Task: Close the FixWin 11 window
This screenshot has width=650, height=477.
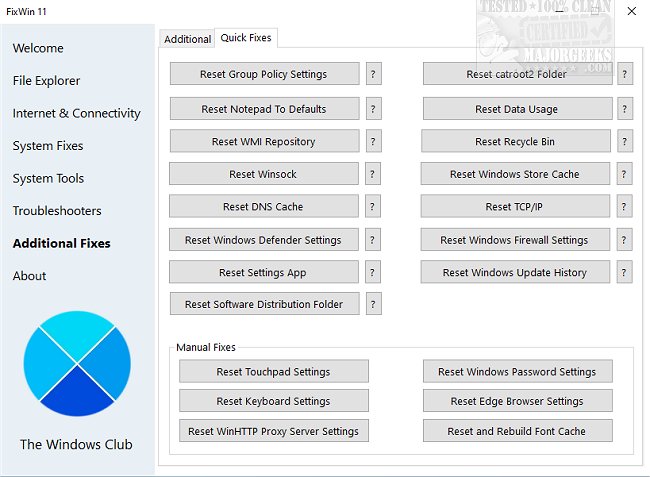Action: (x=632, y=11)
